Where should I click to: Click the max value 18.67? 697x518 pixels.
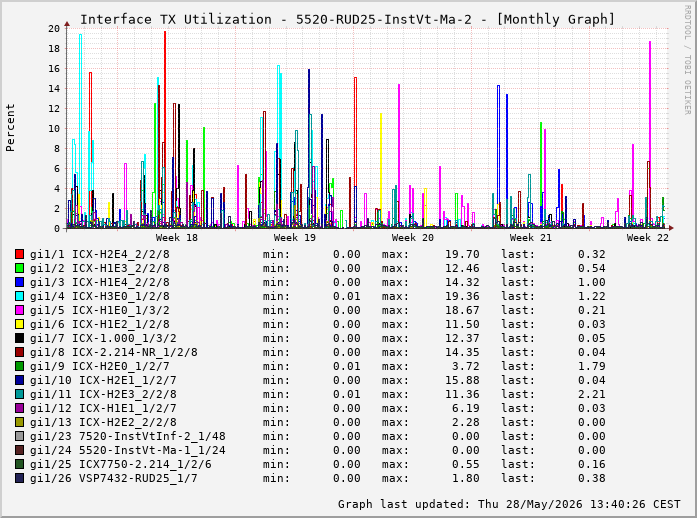(462, 310)
